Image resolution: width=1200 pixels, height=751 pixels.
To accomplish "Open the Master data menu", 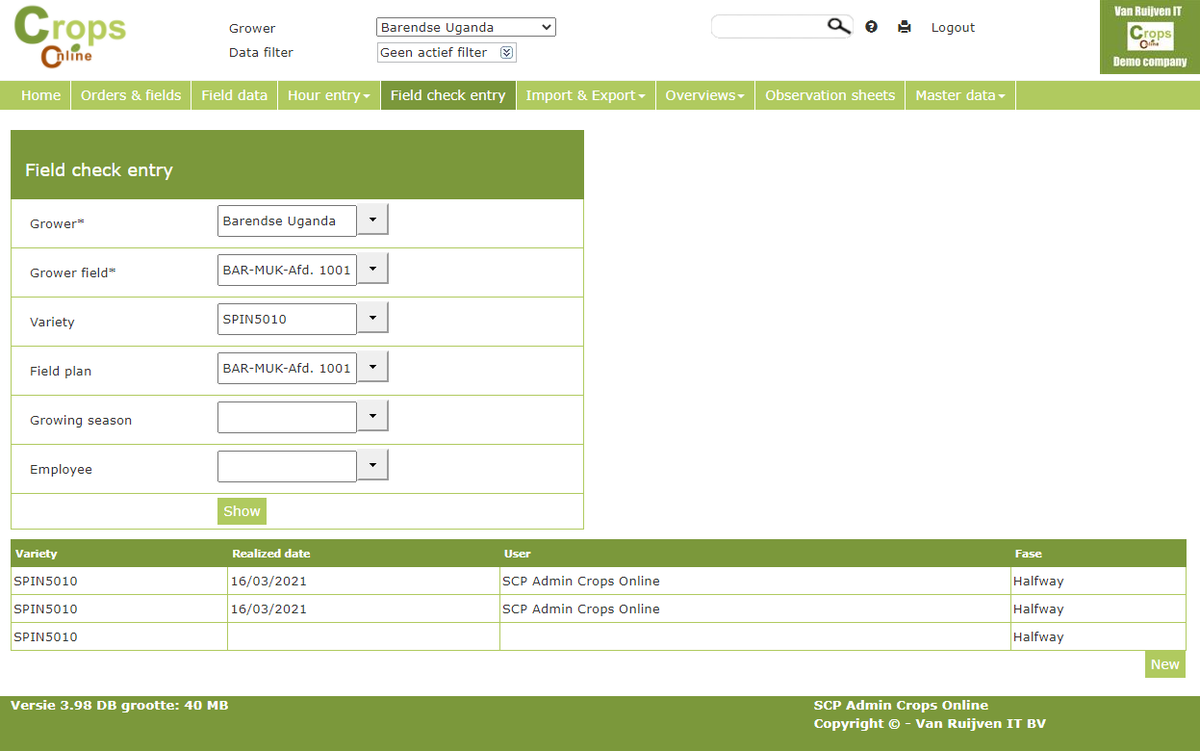I will (960, 95).
